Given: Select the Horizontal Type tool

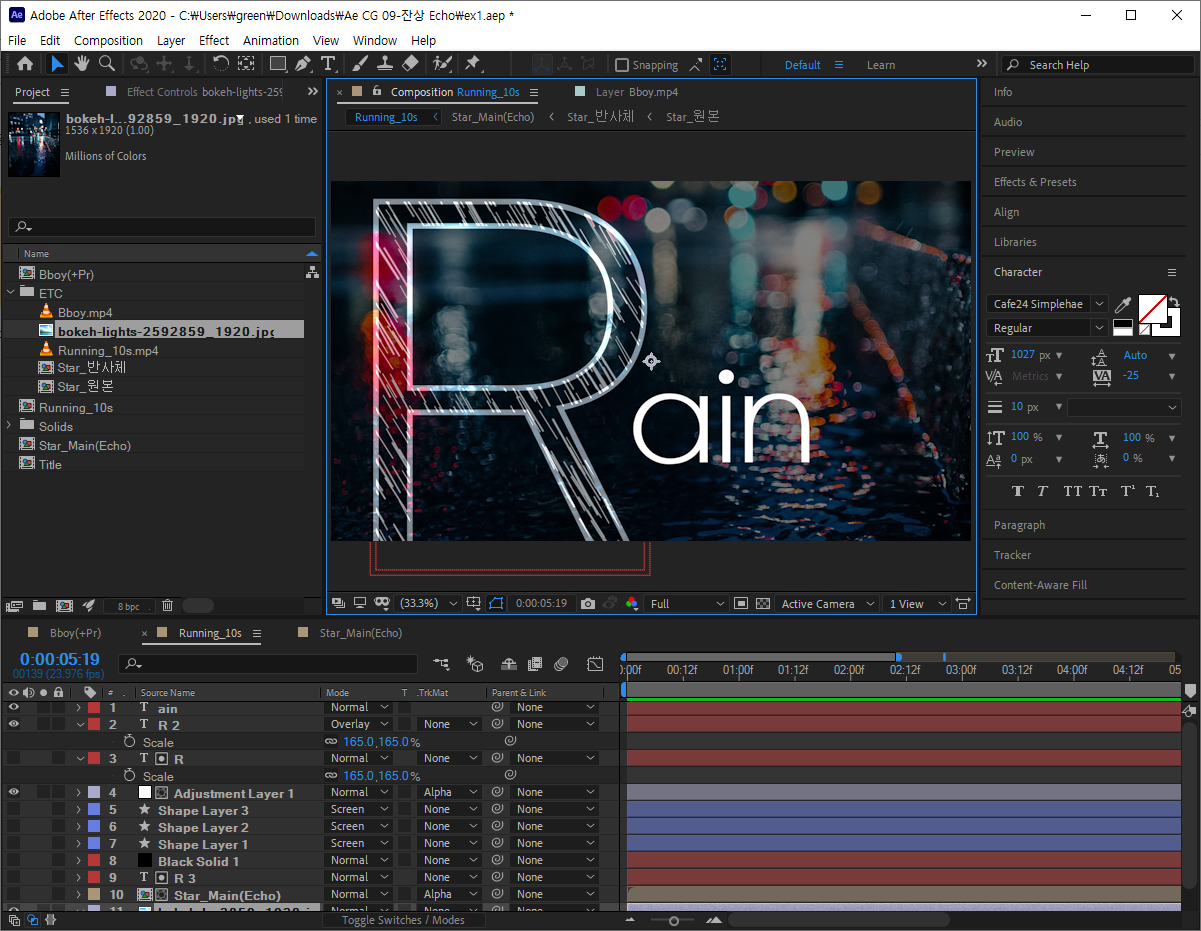Looking at the screenshot, I should click(x=327, y=64).
